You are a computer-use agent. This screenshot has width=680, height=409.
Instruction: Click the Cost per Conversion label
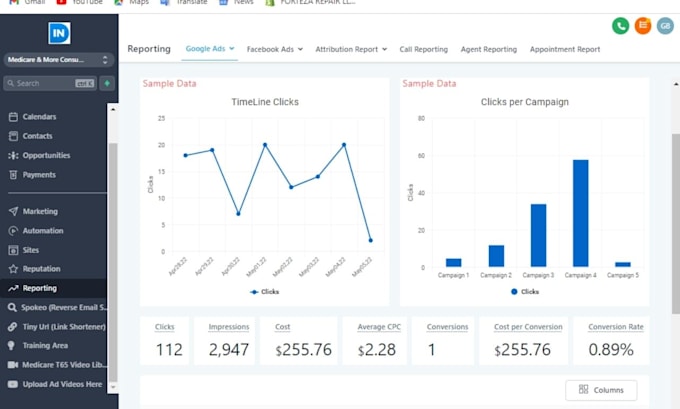tap(528, 327)
